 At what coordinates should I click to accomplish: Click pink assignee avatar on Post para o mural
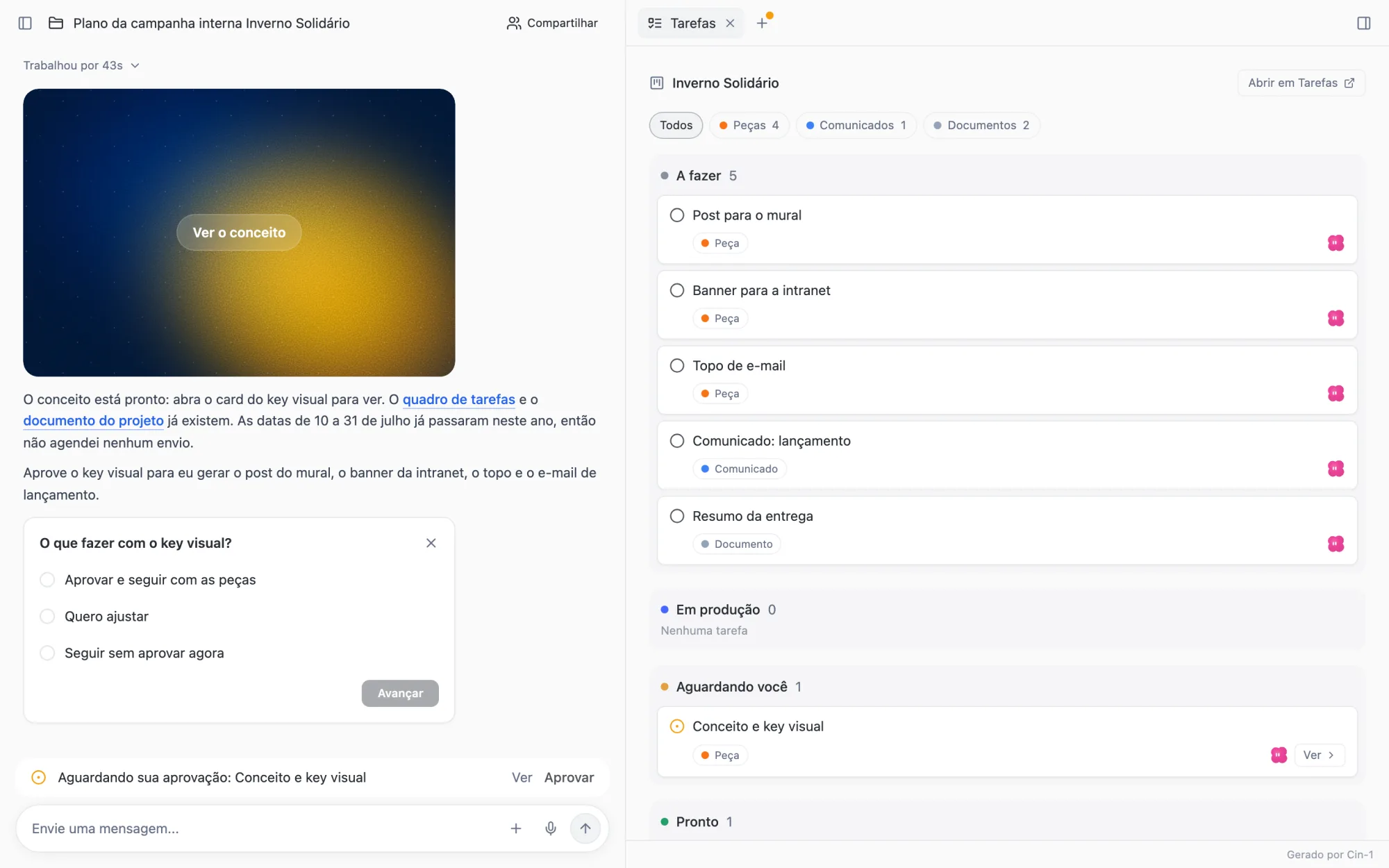pos(1336,243)
